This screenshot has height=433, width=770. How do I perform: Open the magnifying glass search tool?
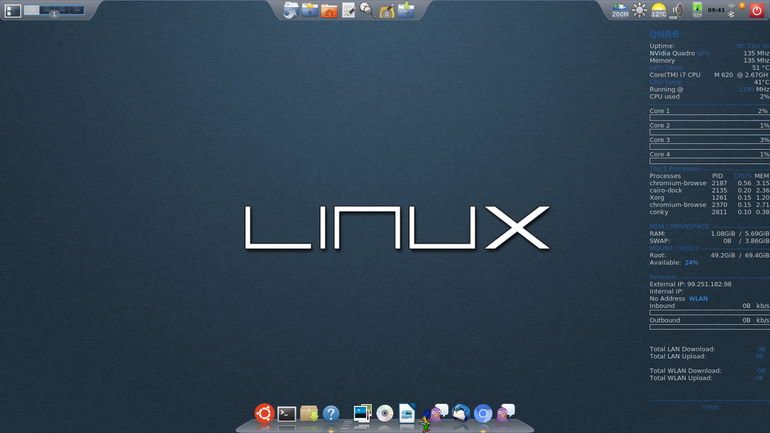[x=367, y=10]
